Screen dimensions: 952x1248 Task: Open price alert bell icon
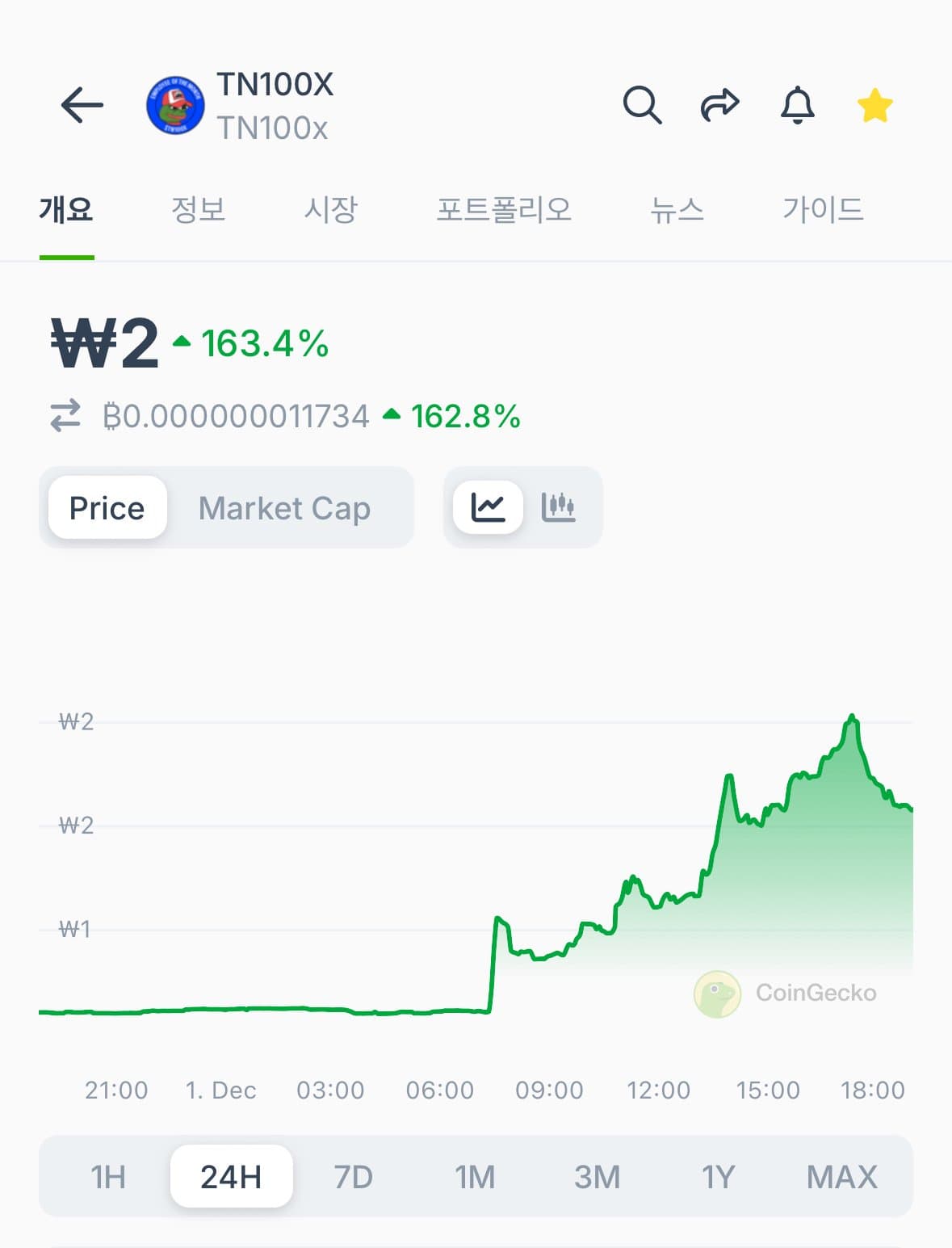click(x=797, y=105)
